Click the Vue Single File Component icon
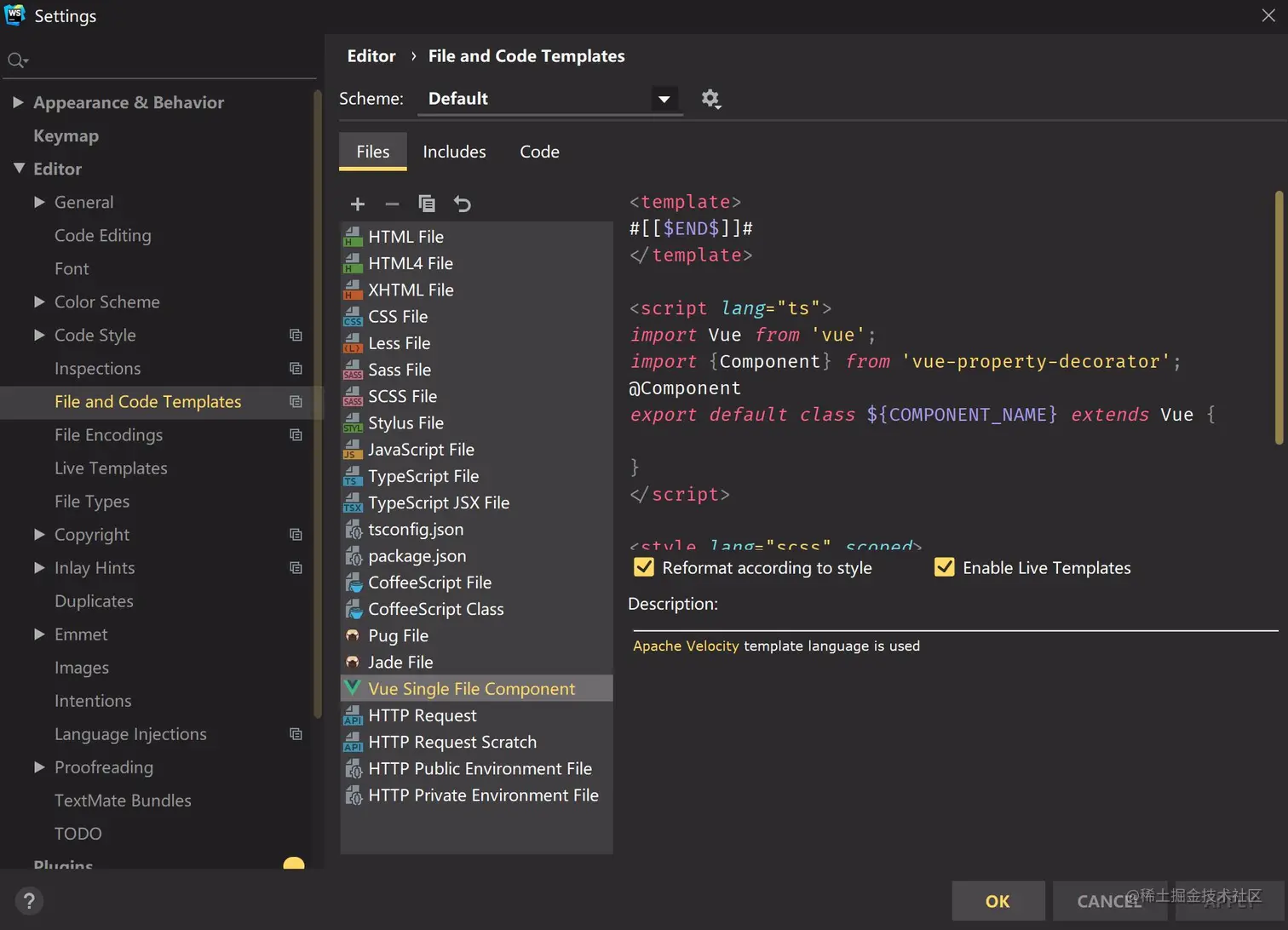This screenshot has height=930, width=1288. [x=353, y=688]
